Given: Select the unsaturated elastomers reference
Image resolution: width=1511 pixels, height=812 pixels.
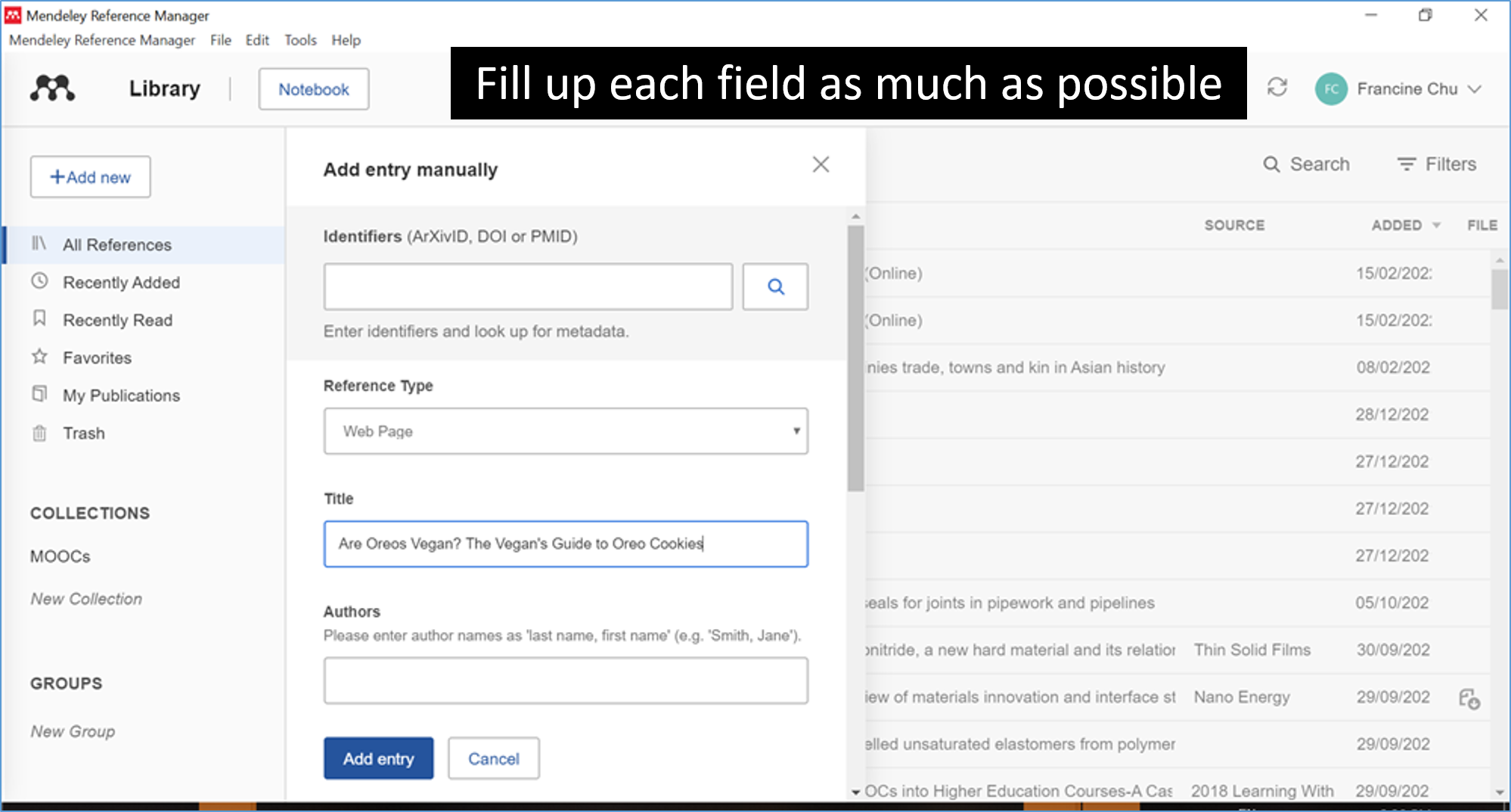Looking at the screenshot, I should (1178, 744).
